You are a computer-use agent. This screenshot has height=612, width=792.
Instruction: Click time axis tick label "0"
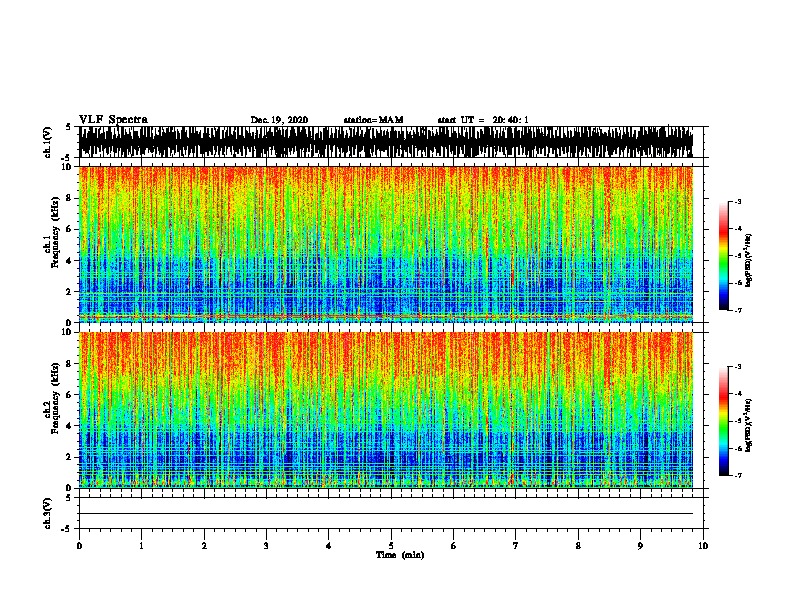click(x=79, y=546)
